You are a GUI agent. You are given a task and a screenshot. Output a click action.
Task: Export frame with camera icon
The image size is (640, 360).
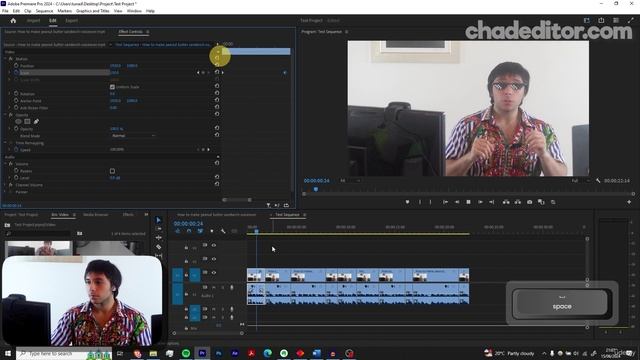[529, 202]
